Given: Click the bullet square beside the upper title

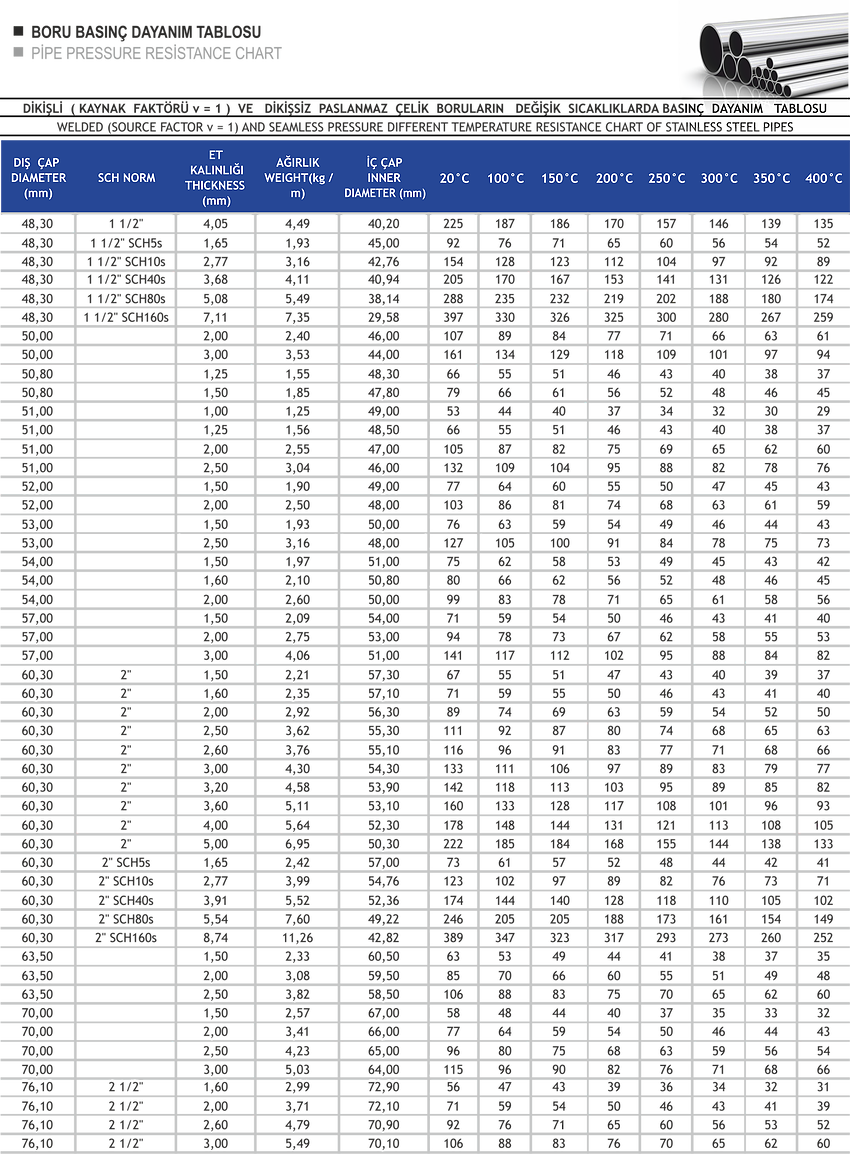Looking at the screenshot, I should pyautogui.click(x=16, y=31).
